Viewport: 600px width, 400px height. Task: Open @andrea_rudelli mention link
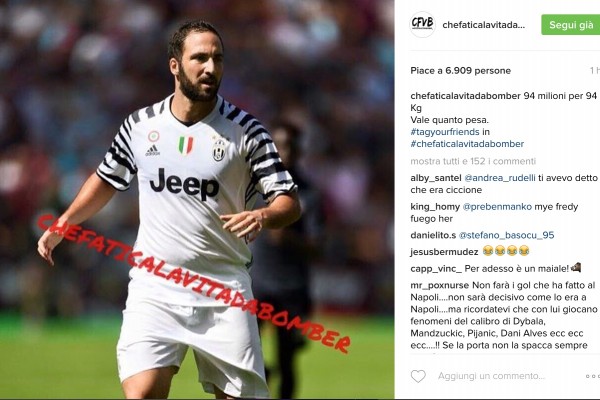(x=500, y=178)
